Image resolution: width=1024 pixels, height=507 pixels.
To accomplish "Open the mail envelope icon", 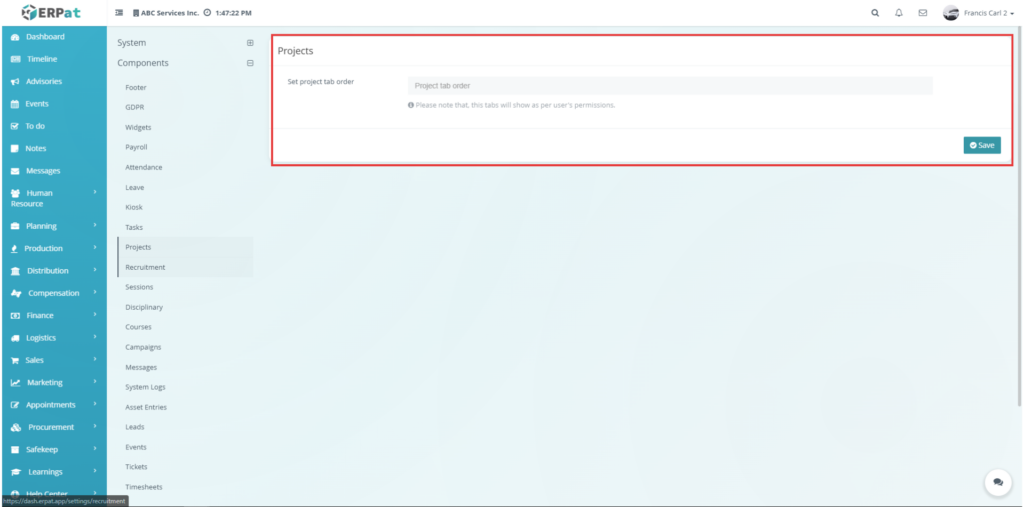I will pos(923,13).
